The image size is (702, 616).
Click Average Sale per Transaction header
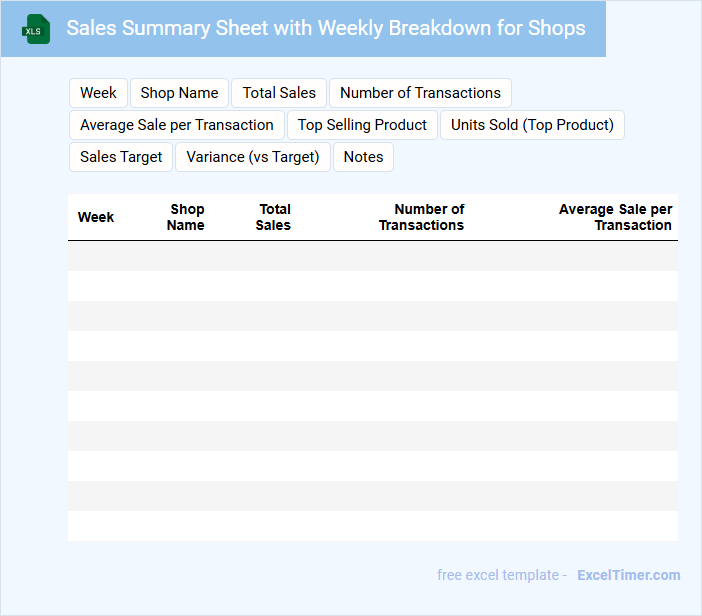615,217
